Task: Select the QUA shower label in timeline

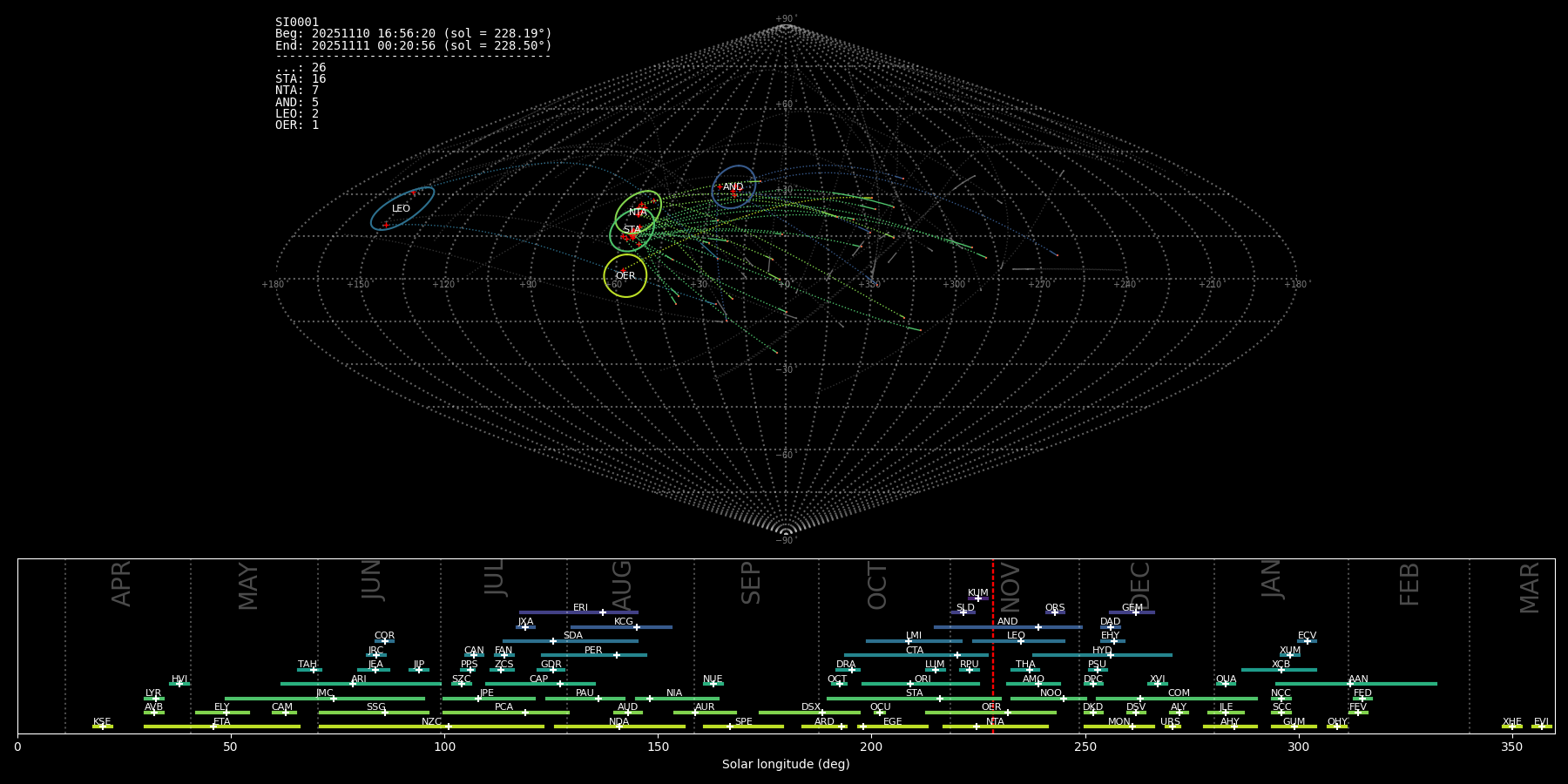Action: (x=1226, y=679)
